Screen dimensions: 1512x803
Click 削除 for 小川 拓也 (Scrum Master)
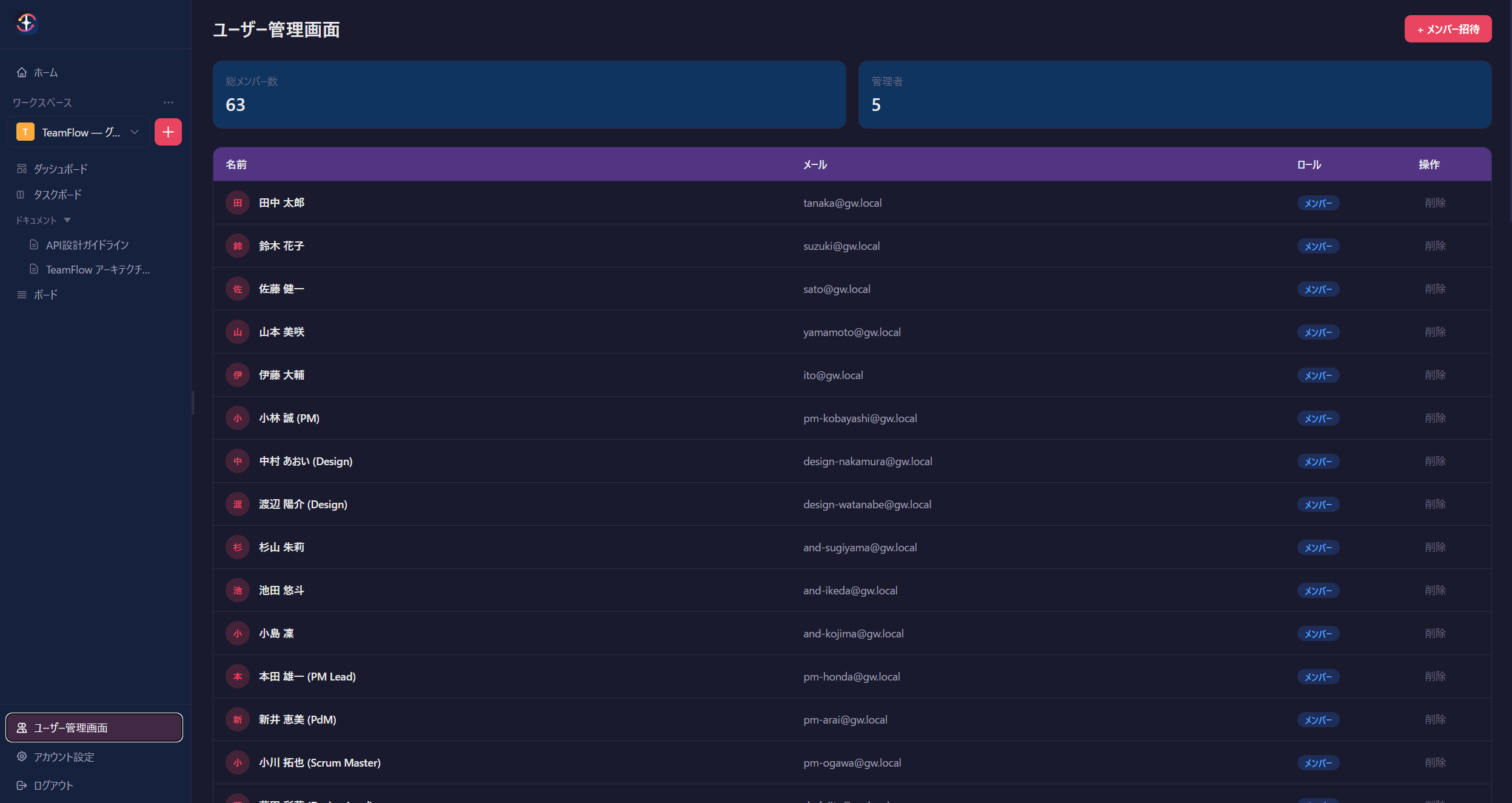[1435, 762]
